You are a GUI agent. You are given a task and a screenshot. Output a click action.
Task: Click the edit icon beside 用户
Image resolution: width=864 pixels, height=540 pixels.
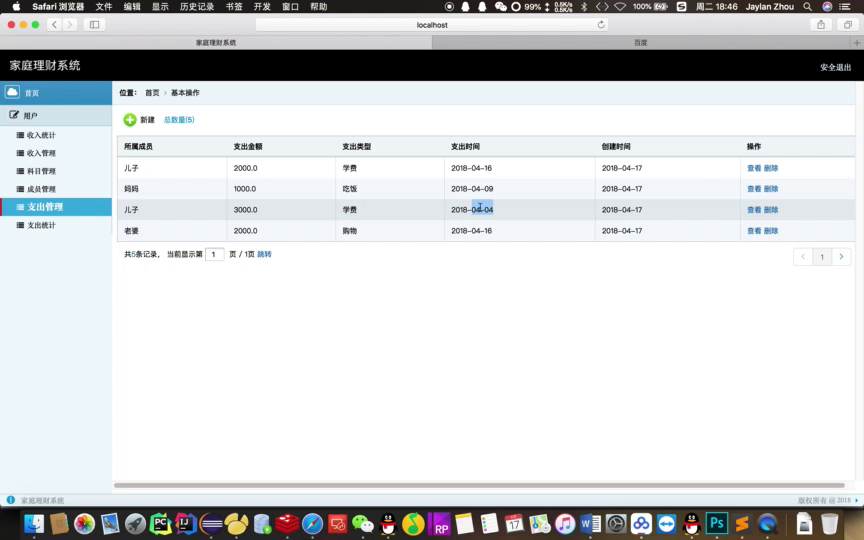tap(14, 115)
